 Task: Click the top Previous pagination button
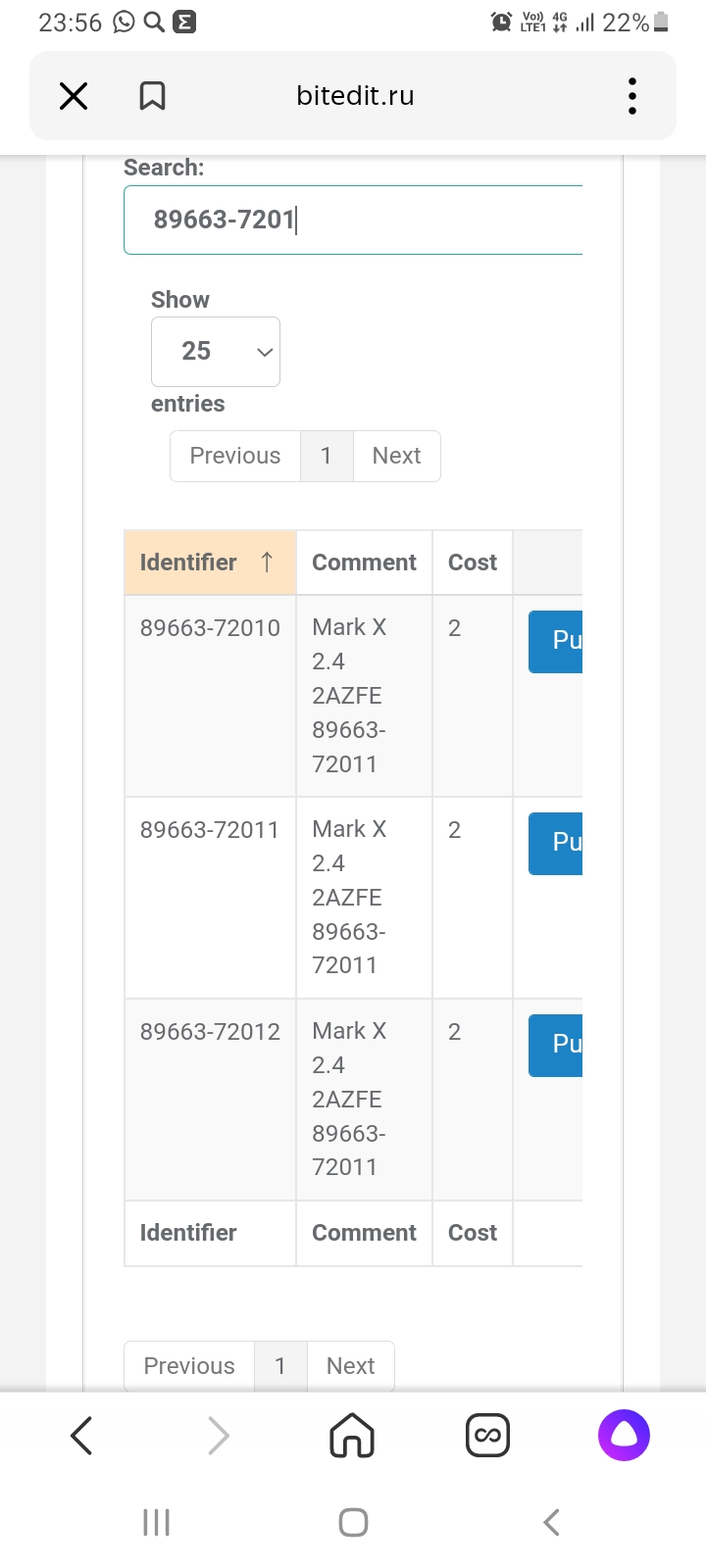[x=235, y=456]
